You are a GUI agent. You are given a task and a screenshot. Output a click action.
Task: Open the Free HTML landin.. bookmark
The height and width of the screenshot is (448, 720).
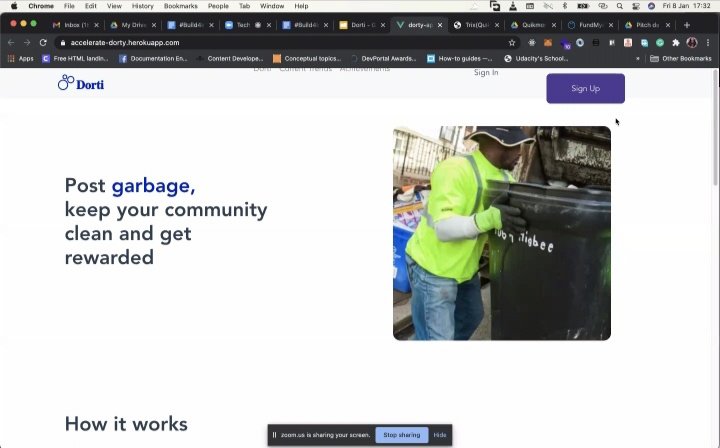pyautogui.click(x=76, y=59)
